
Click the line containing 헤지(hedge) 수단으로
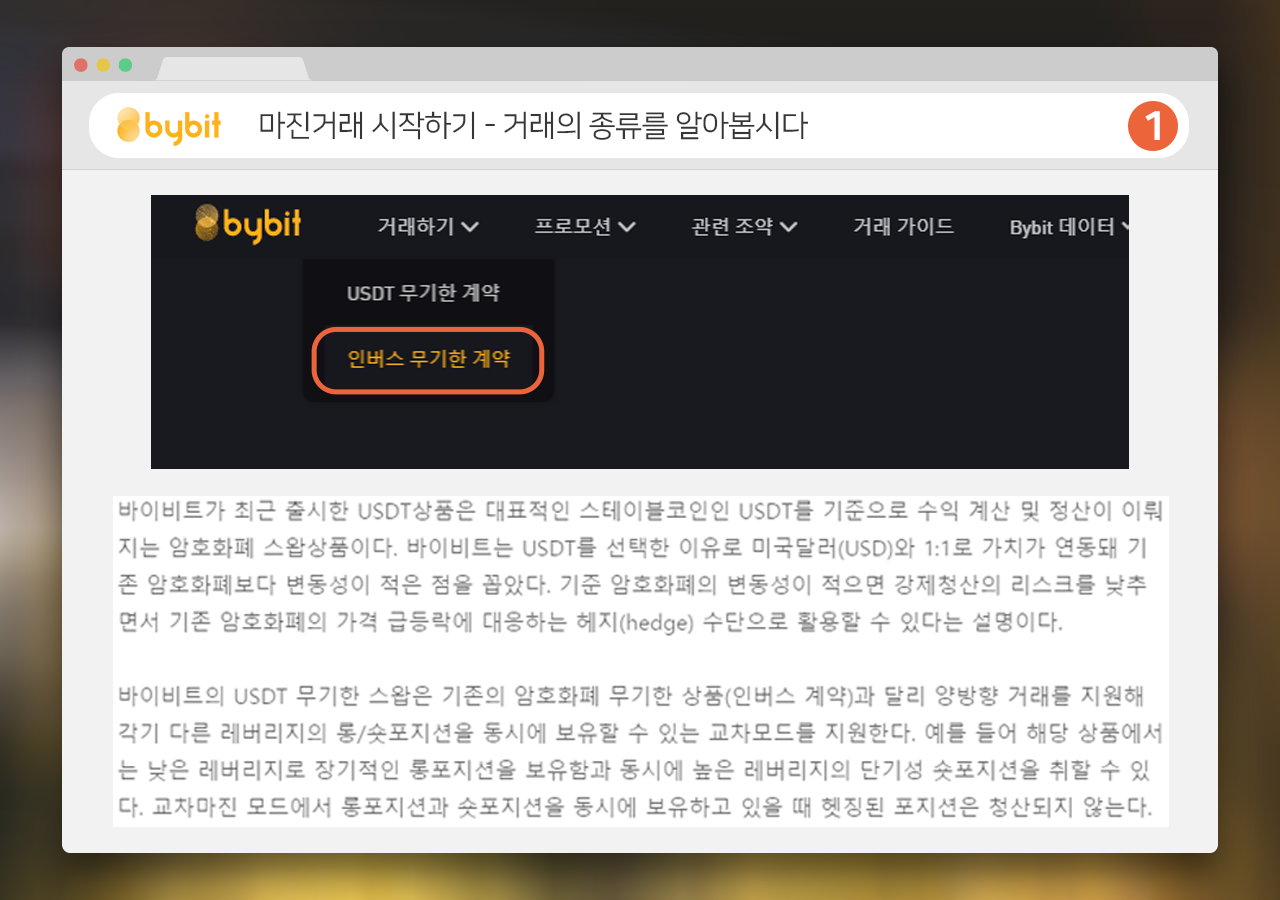click(591, 621)
